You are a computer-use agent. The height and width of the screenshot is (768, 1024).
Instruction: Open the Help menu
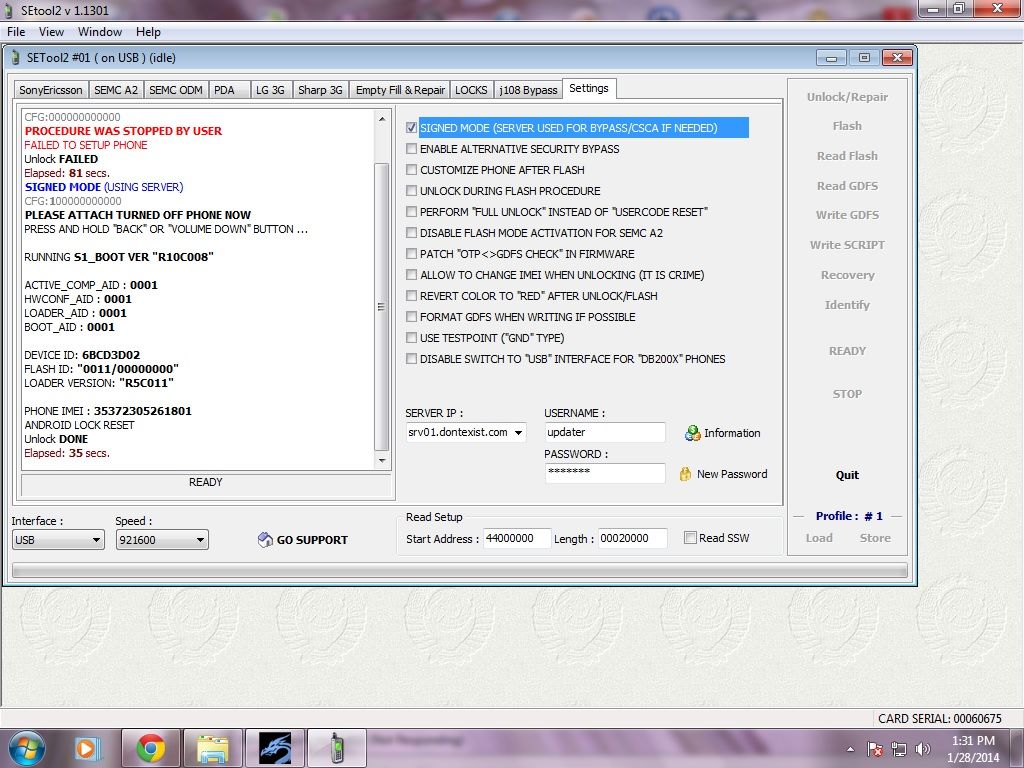(148, 32)
